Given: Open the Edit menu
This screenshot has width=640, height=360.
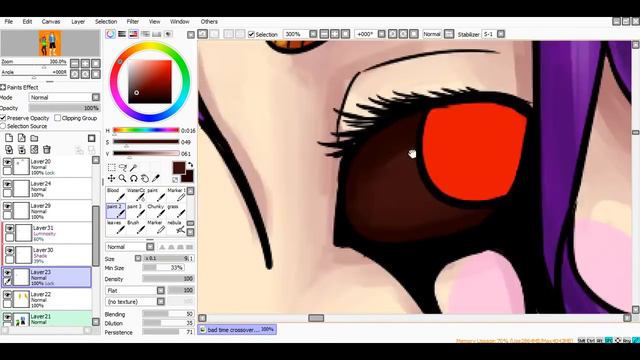Looking at the screenshot, I should tap(27, 22).
